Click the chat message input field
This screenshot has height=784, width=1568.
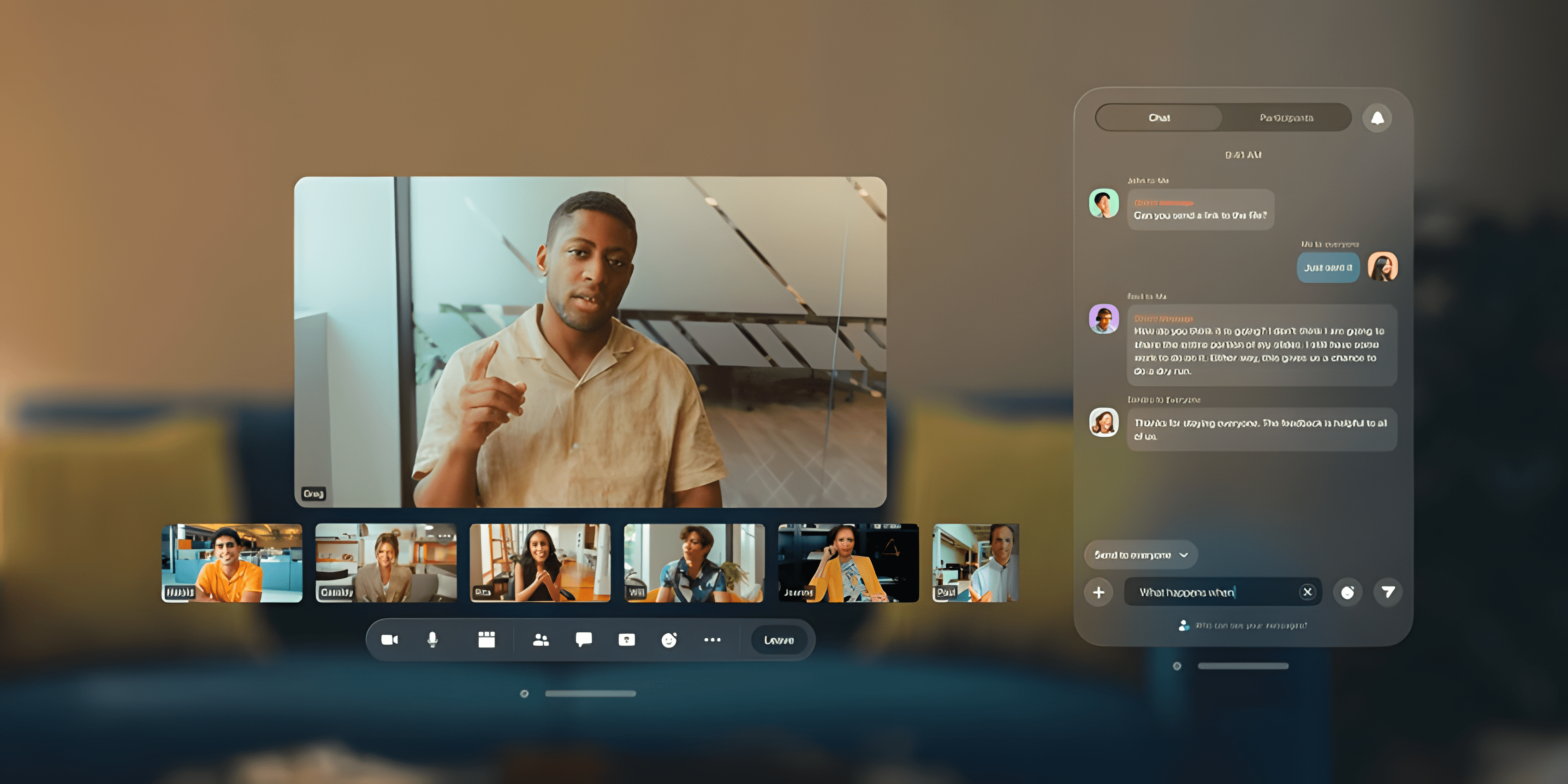click(x=1212, y=592)
